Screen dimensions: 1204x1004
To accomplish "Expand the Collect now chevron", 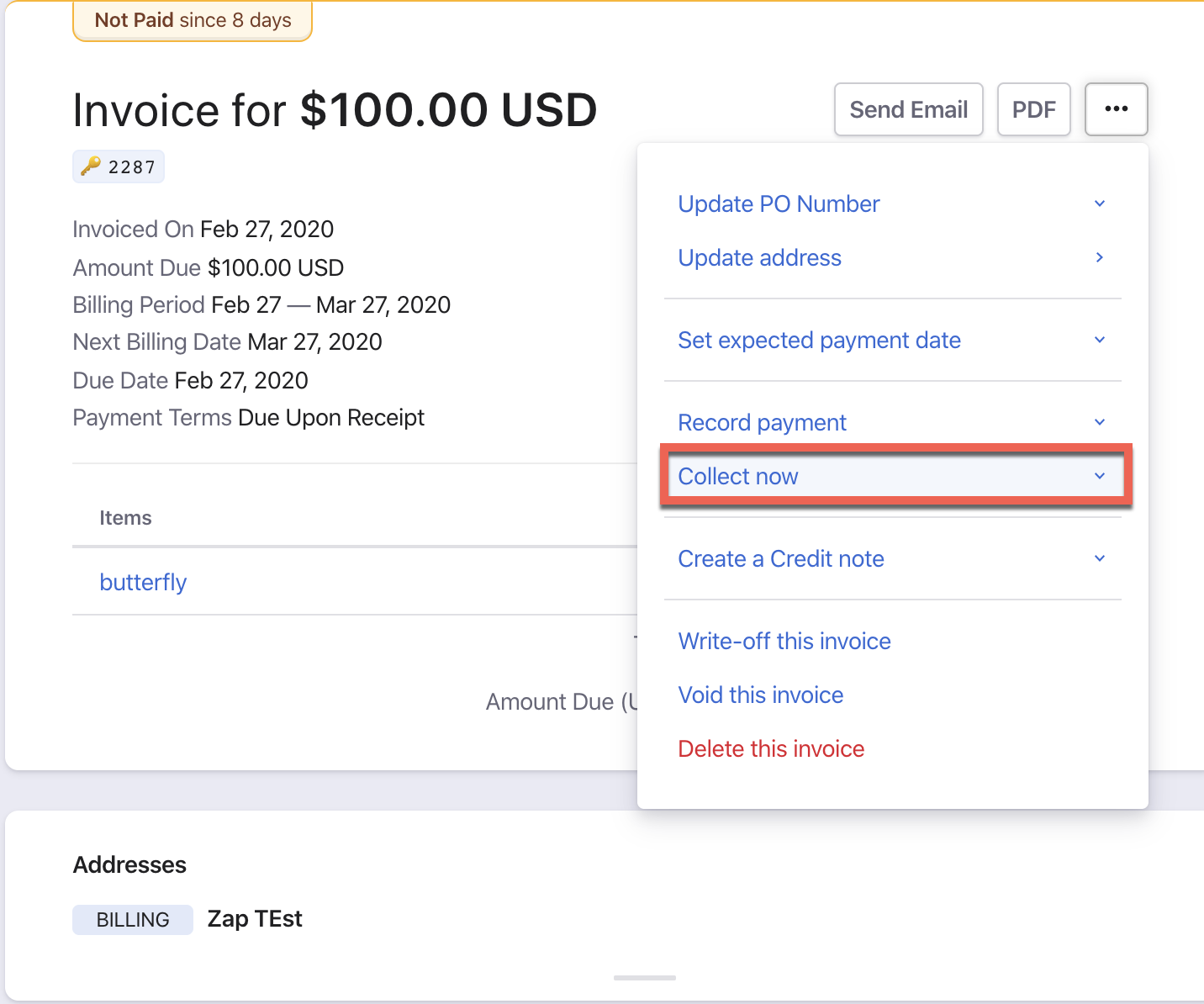I will tap(1099, 476).
